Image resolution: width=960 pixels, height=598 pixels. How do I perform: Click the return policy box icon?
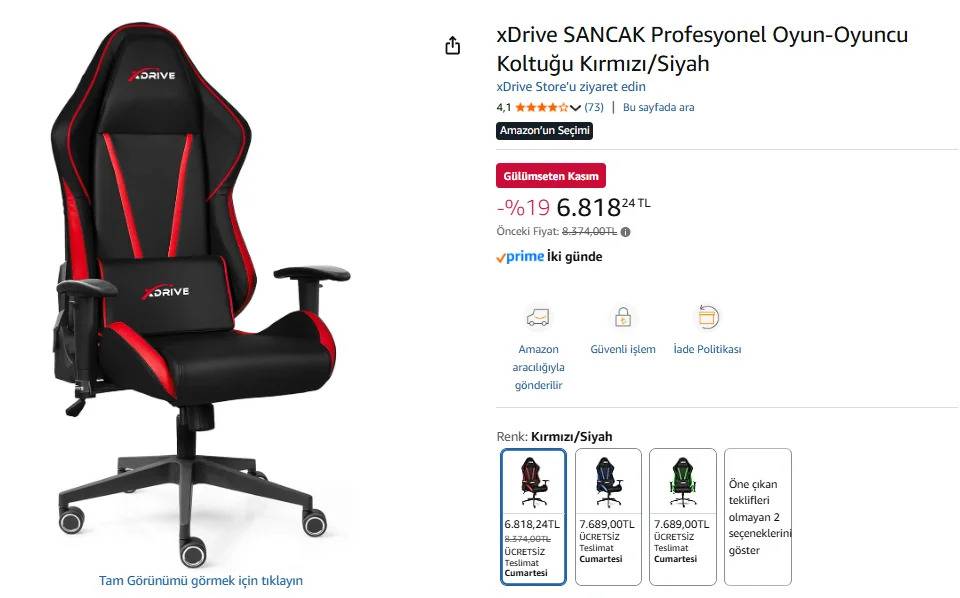(708, 317)
